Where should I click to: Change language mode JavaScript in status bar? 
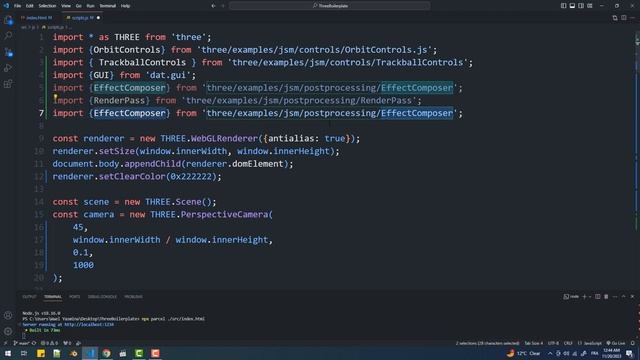(x=590, y=343)
